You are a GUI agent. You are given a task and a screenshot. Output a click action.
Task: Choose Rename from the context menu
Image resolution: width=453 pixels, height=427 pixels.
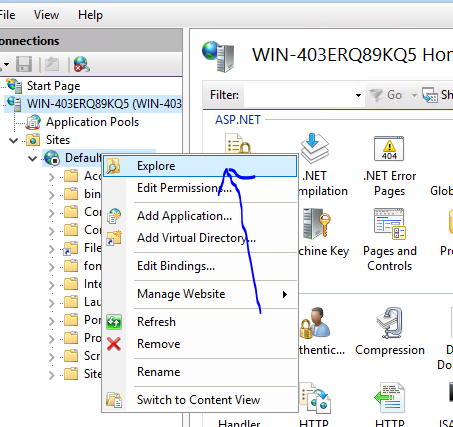pos(200,372)
